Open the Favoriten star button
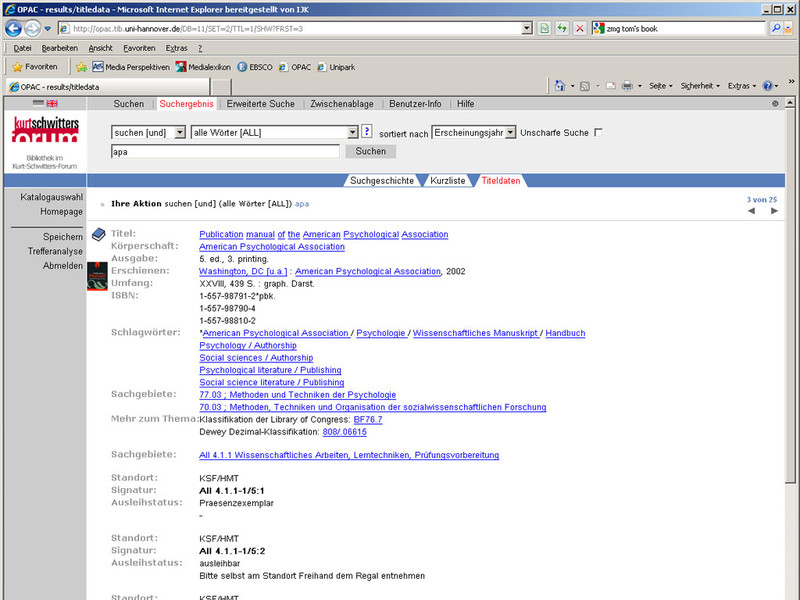Image resolution: width=800 pixels, height=600 pixels. point(35,67)
